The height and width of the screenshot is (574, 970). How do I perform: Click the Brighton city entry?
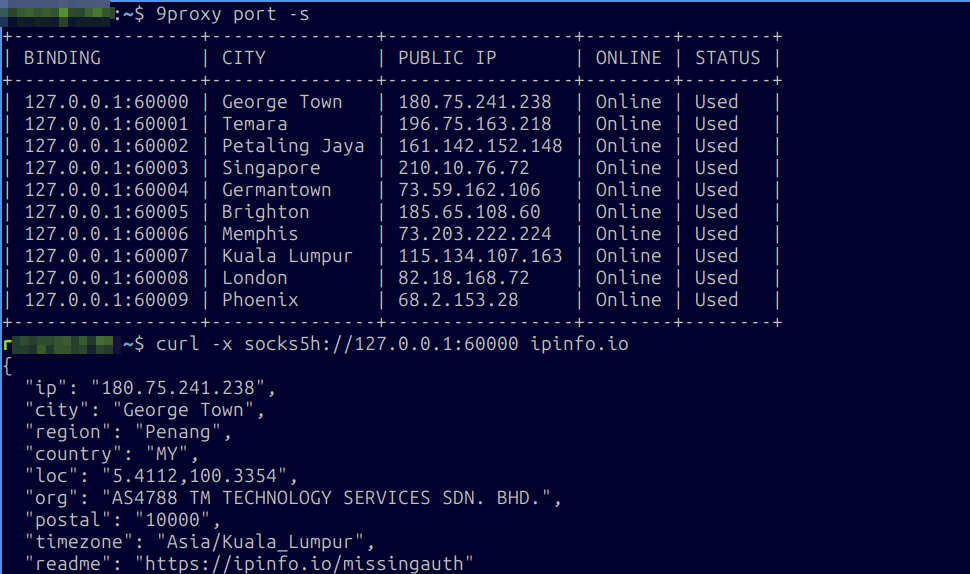pos(265,212)
